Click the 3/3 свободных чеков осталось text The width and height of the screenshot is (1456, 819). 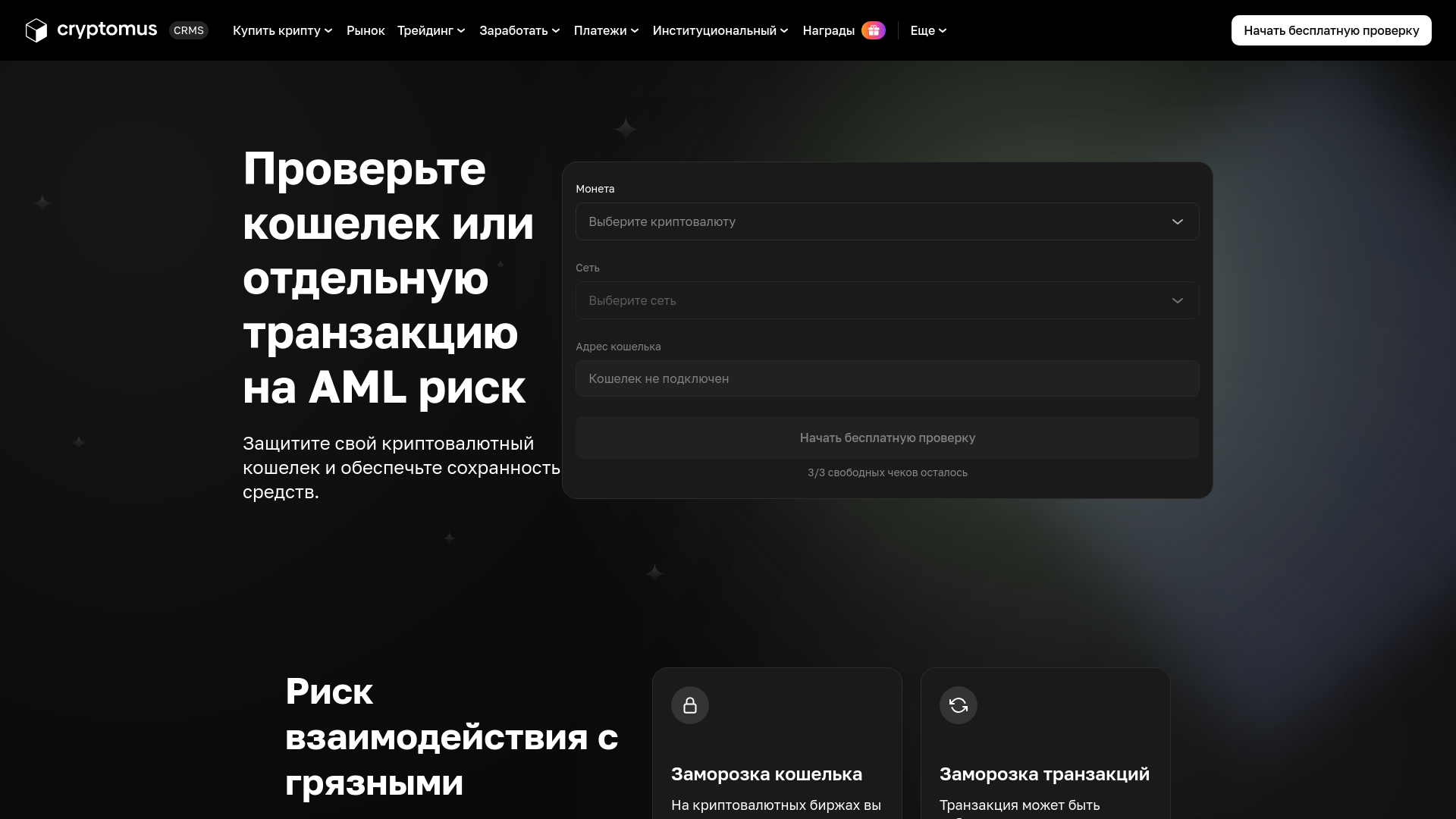887,472
